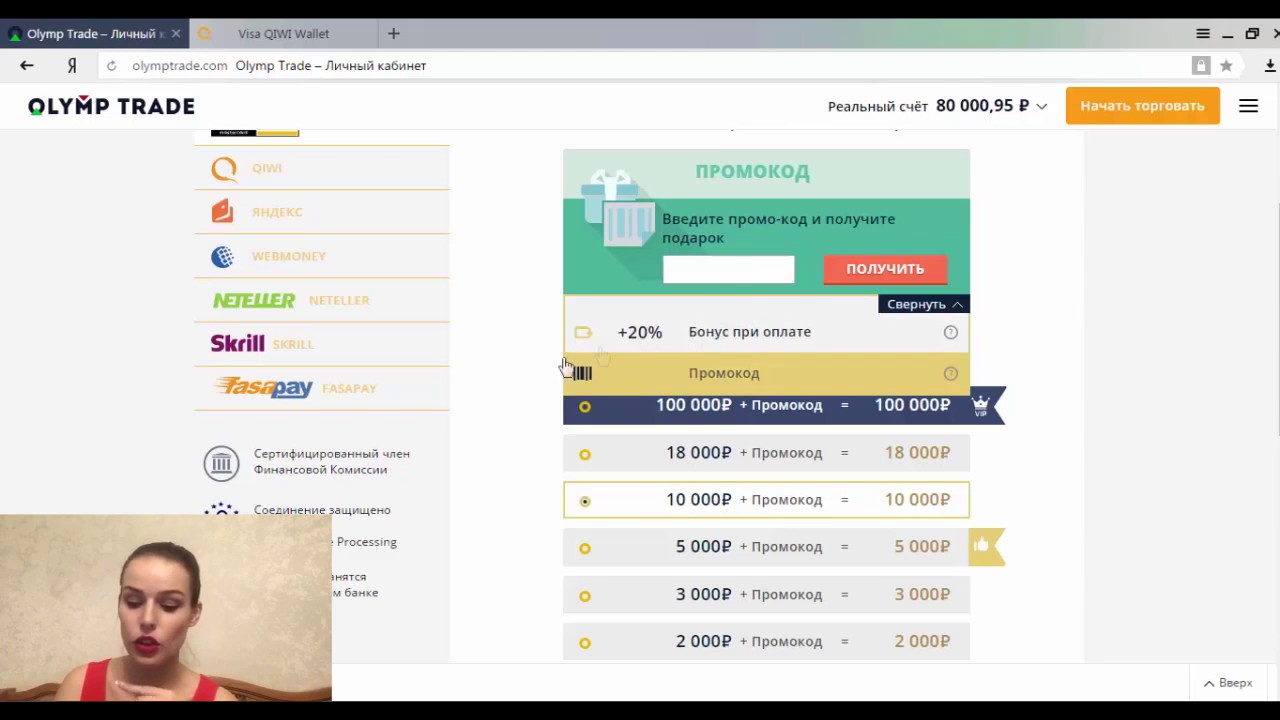Click the thumbs-up badge on 5 000₽ row
Screen dimensions: 1280x720
point(981,546)
